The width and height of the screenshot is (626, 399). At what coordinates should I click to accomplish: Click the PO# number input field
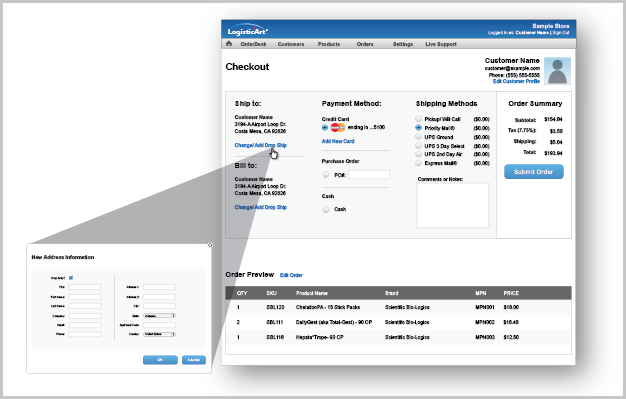pyautogui.click(x=368, y=175)
